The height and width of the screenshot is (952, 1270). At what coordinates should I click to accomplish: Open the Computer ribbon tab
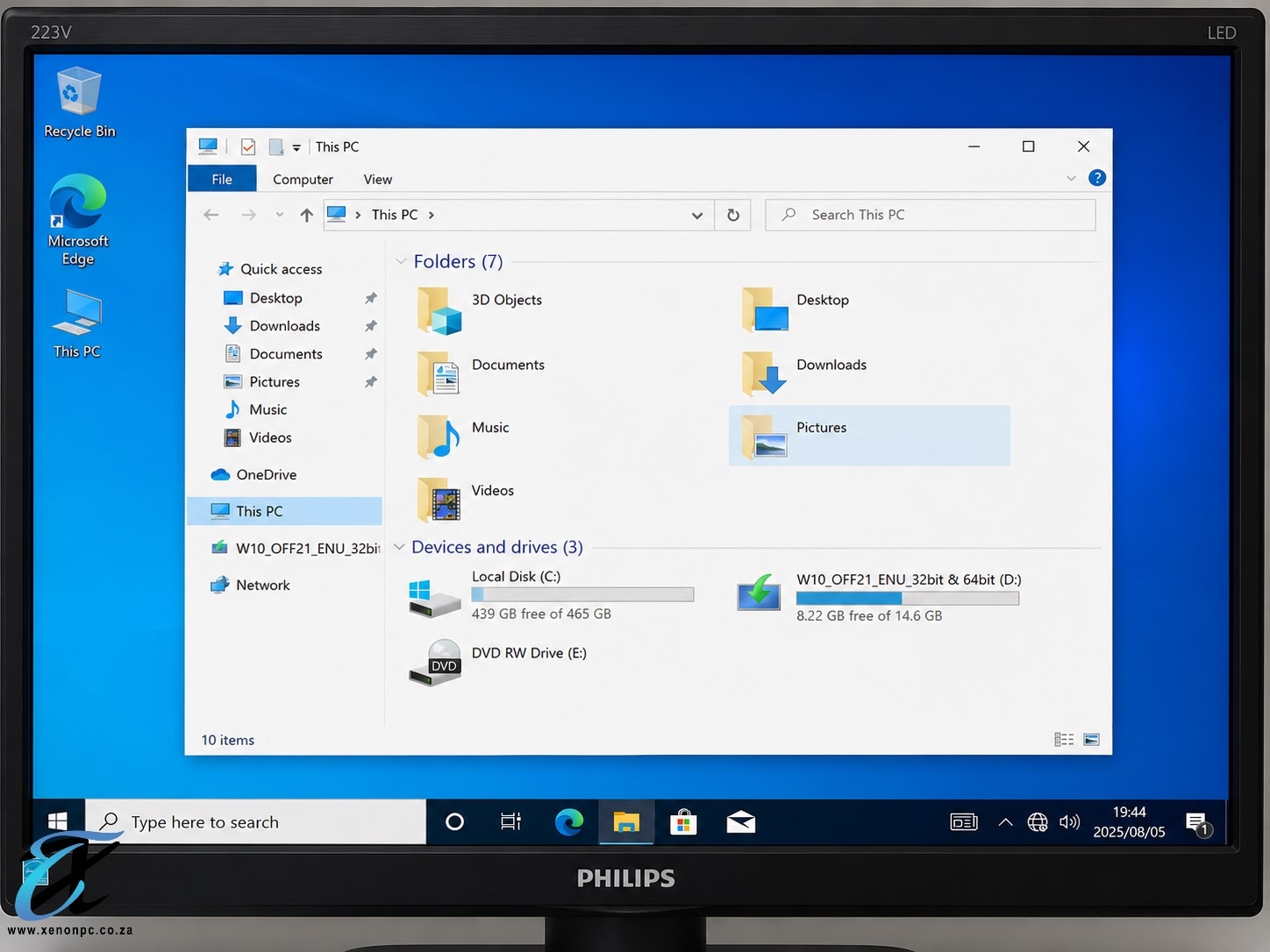(303, 179)
